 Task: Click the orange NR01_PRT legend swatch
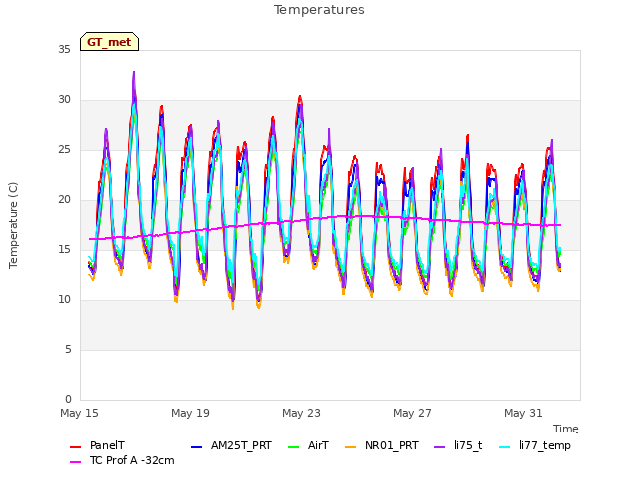[350, 447]
